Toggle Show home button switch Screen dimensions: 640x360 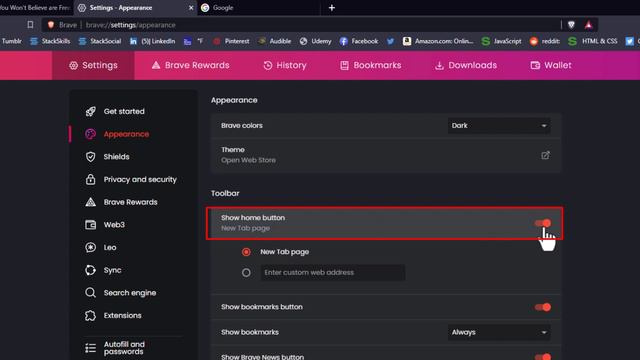tap(543, 223)
